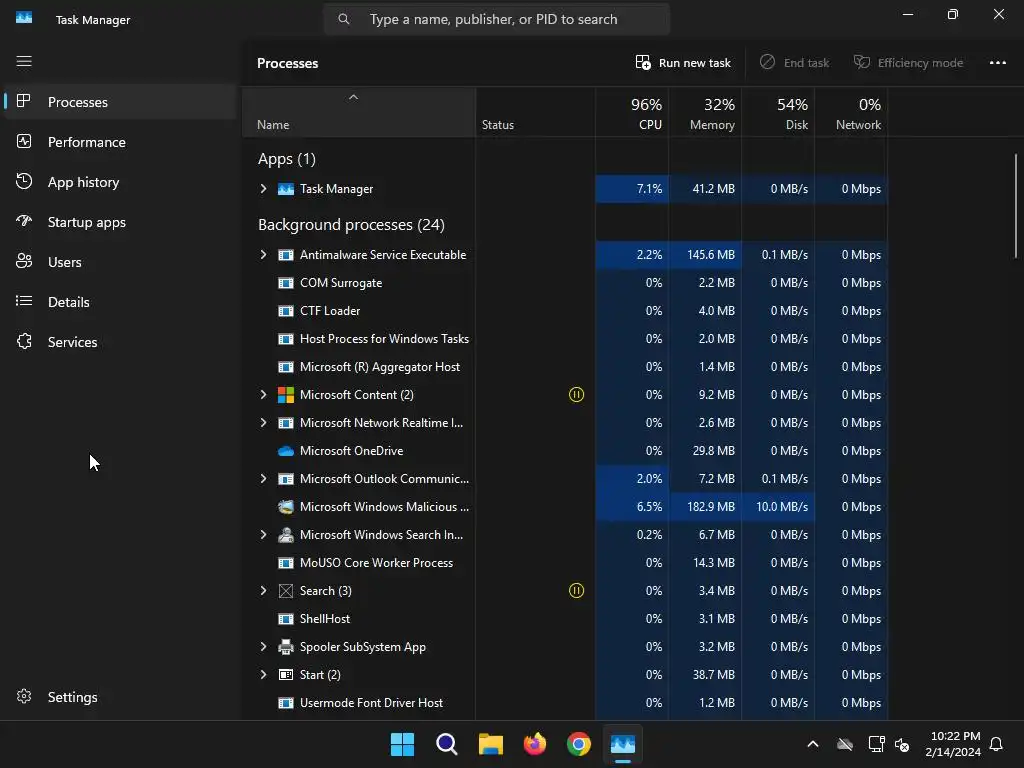Click Run new task
This screenshot has width=1024, height=768.
[683, 63]
